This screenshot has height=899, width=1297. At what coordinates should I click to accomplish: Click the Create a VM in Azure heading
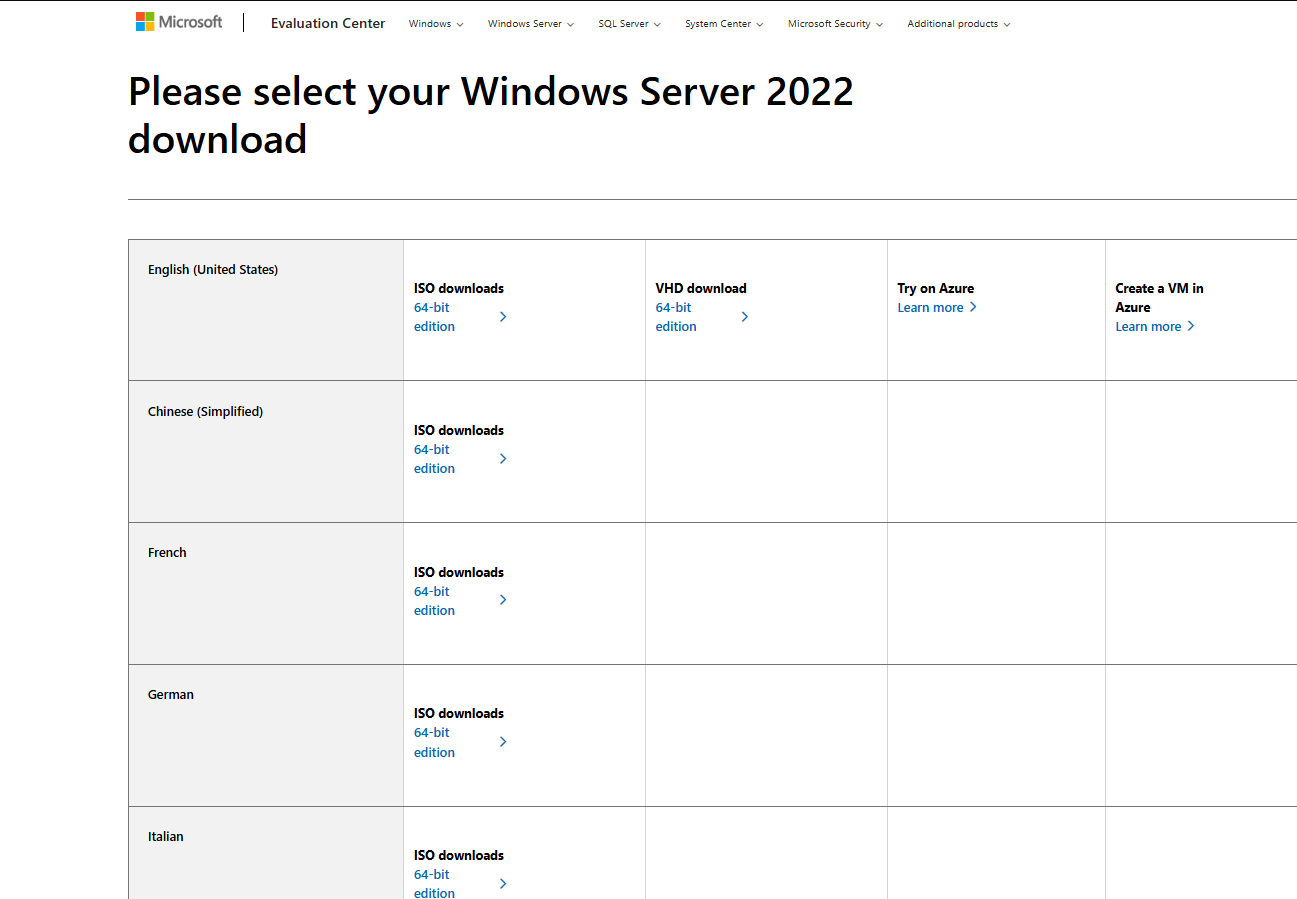[1160, 298]
